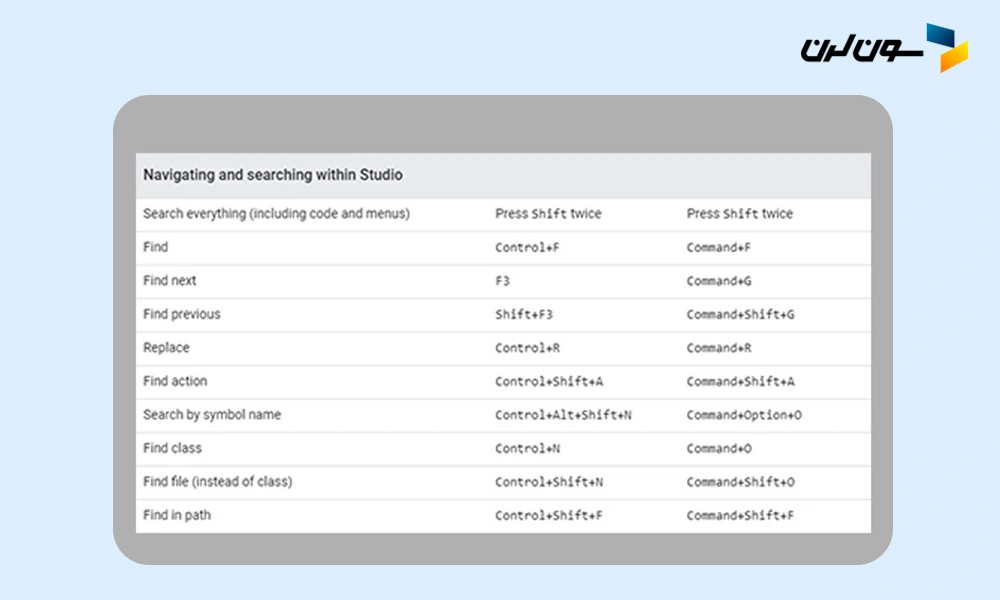Select the 'Find class' row label
Screen dimensions: 1000x600
(x=172, y=448)
